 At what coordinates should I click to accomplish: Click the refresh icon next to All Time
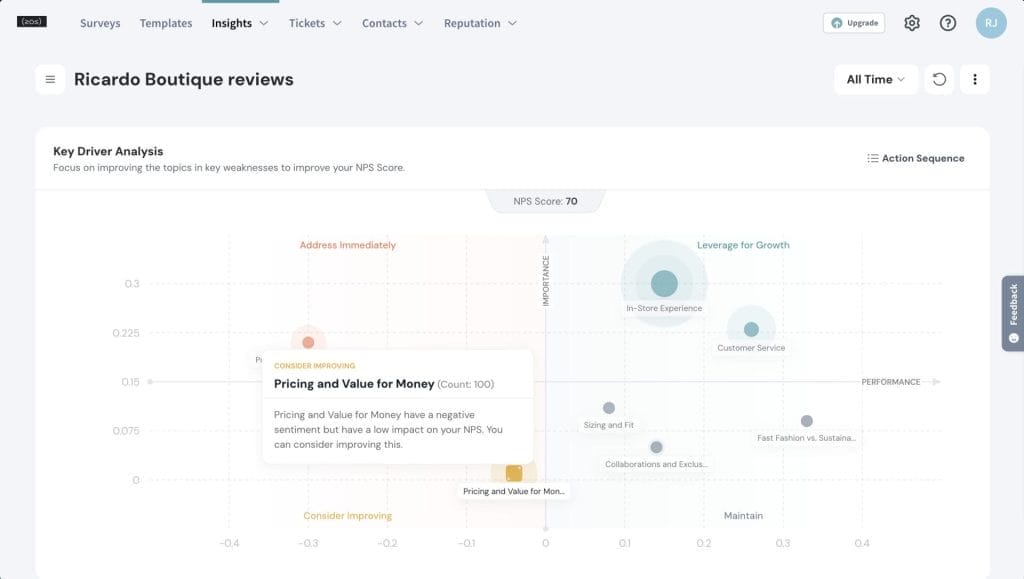[x=938, y=79]
